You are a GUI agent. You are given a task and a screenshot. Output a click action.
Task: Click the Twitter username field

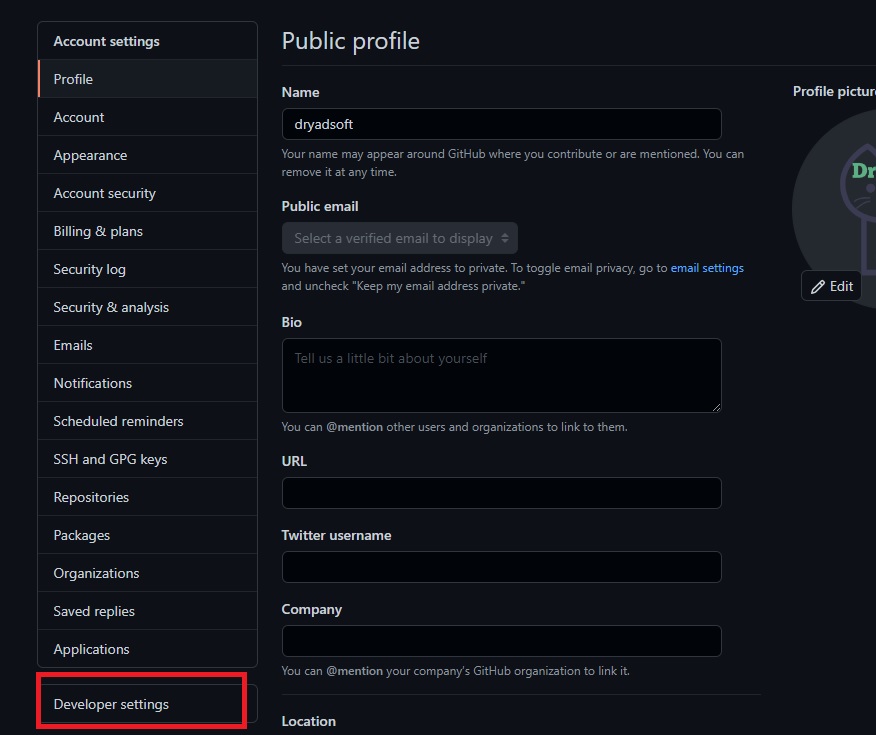tap(501, 567)
